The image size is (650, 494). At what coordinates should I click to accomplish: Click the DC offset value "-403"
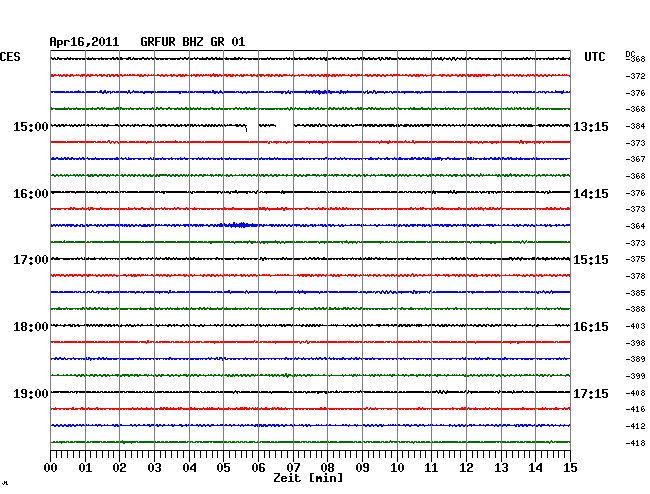point(635,326)
